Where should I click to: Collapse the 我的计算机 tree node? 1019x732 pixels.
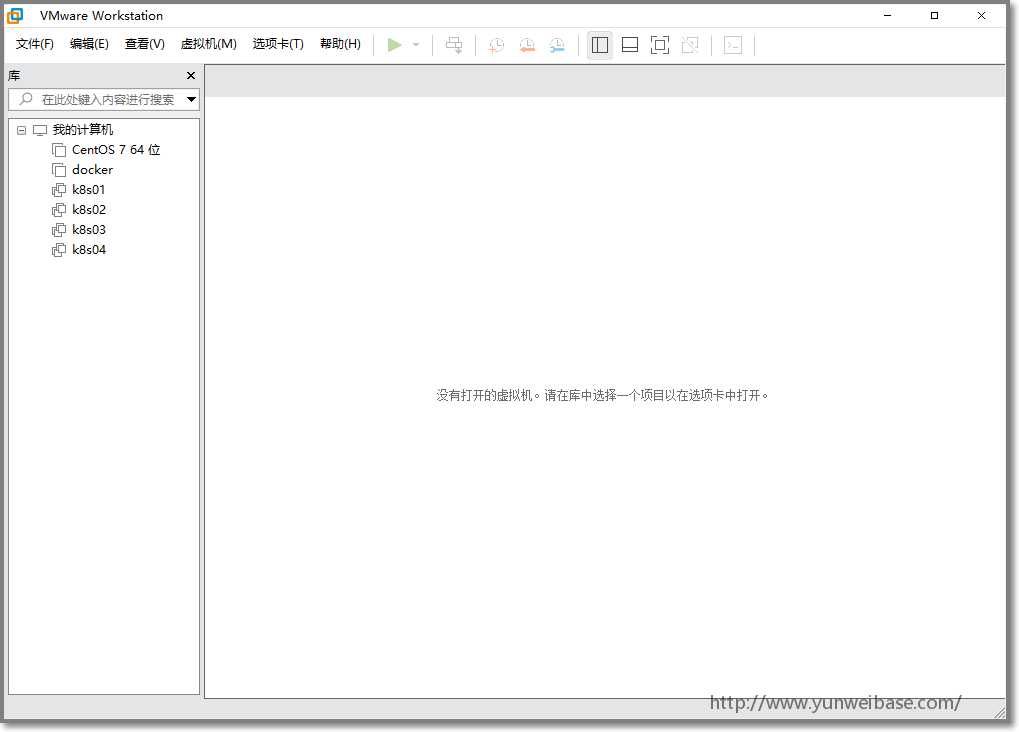tap(21, 131)
